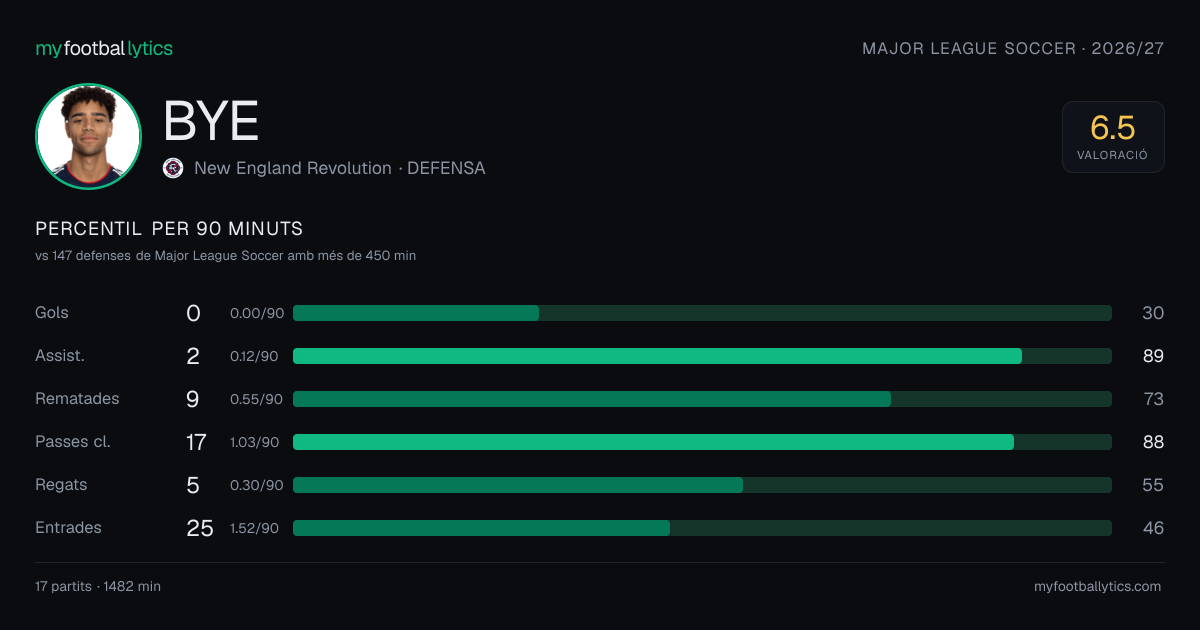The height and width of the screenshot is (630, 1200).
Task: Click the Entrades total value 25
Action: [200, 528]
